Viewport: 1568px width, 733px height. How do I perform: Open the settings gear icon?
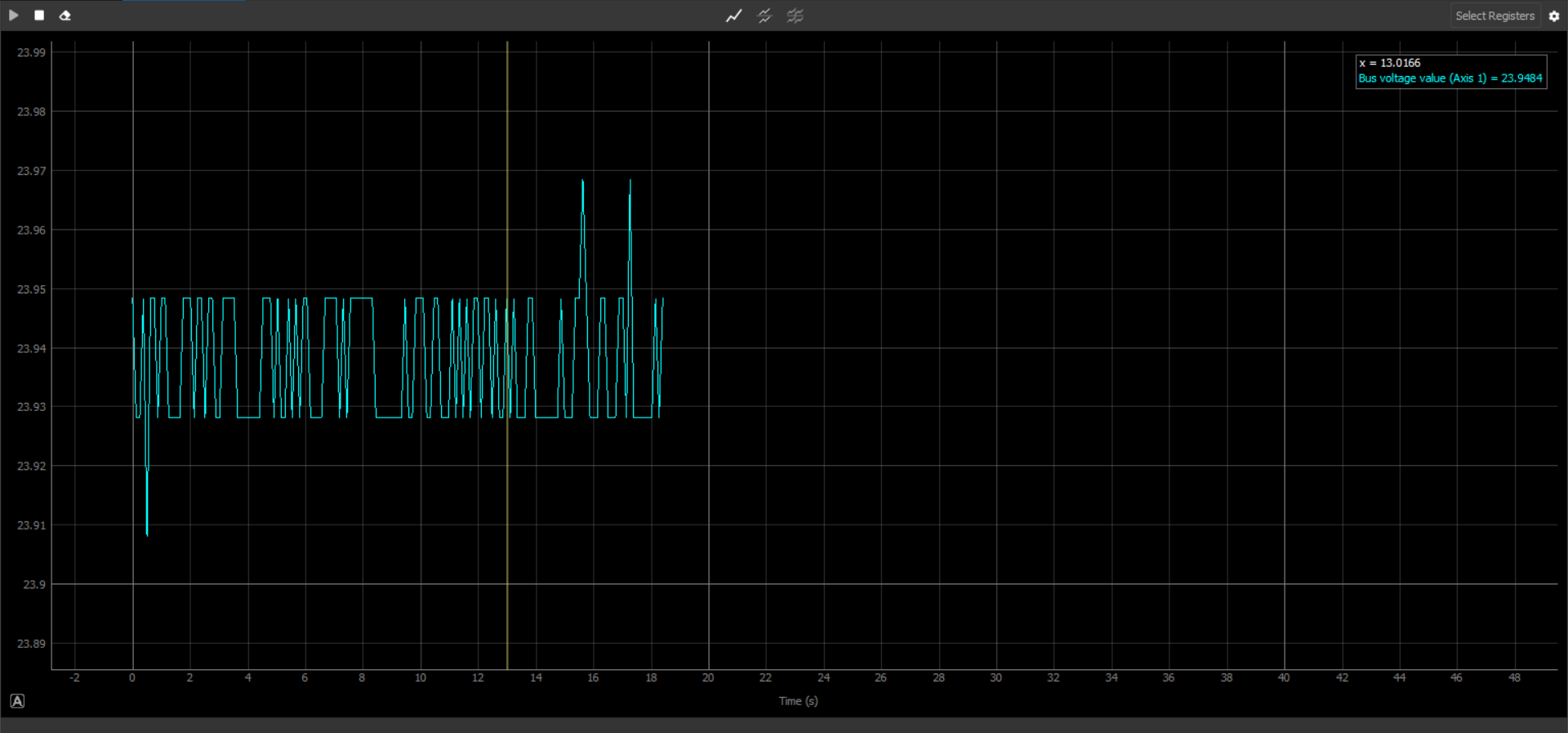1553,16
